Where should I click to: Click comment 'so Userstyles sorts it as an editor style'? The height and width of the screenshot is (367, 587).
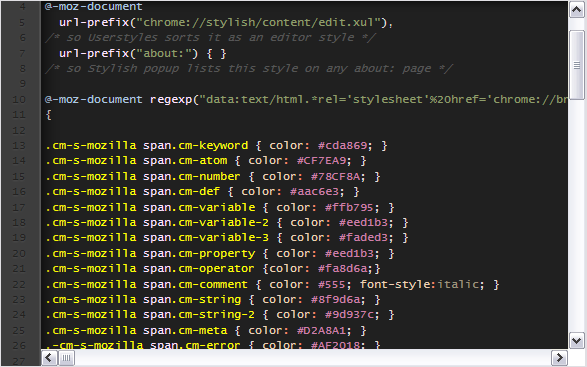210,37
